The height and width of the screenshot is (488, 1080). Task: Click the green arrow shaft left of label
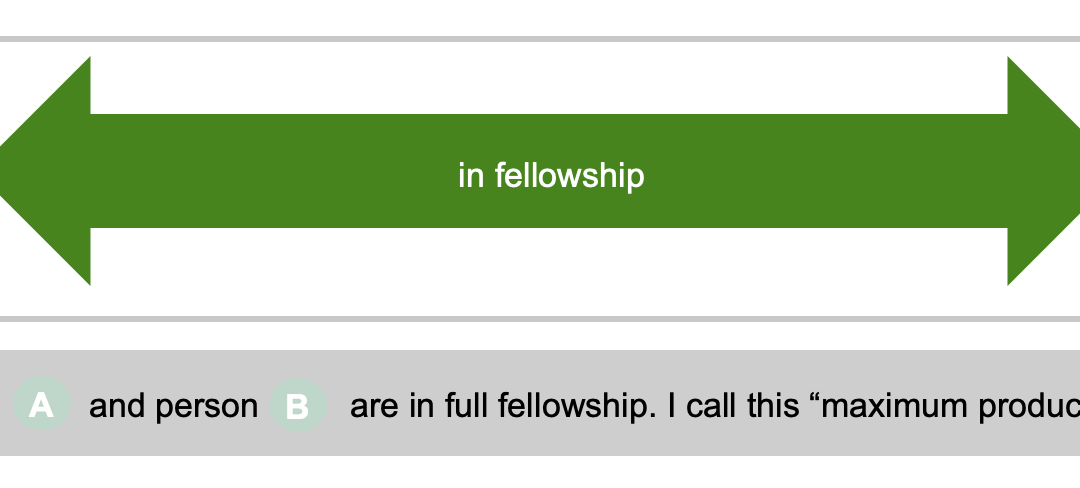[x=274, y=171]
